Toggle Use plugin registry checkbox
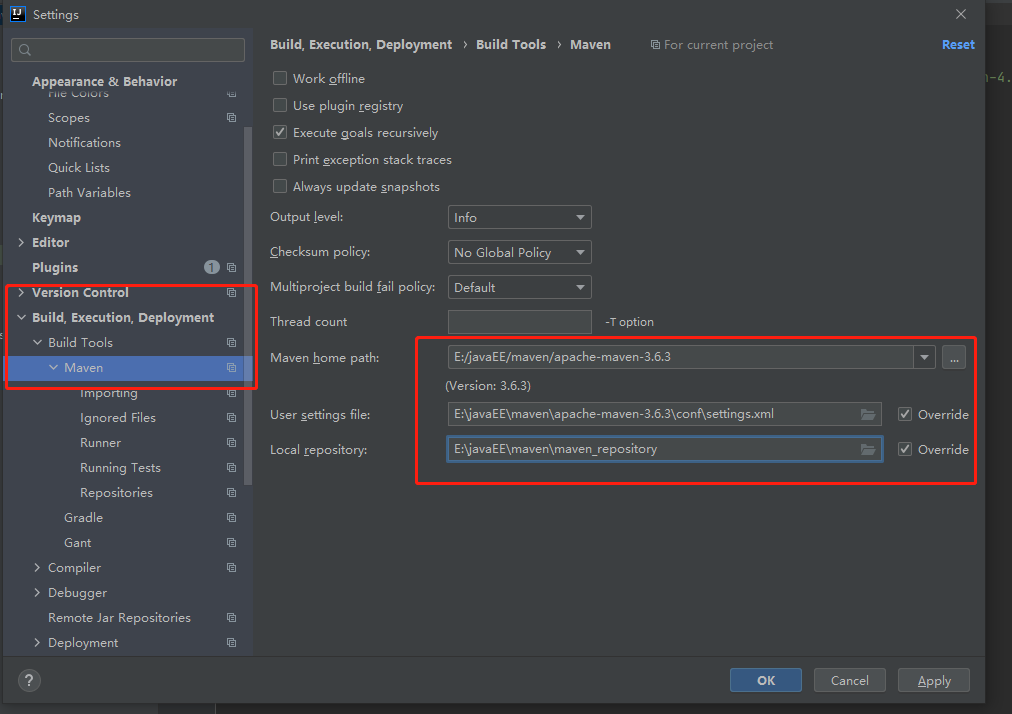 [280, 105]
